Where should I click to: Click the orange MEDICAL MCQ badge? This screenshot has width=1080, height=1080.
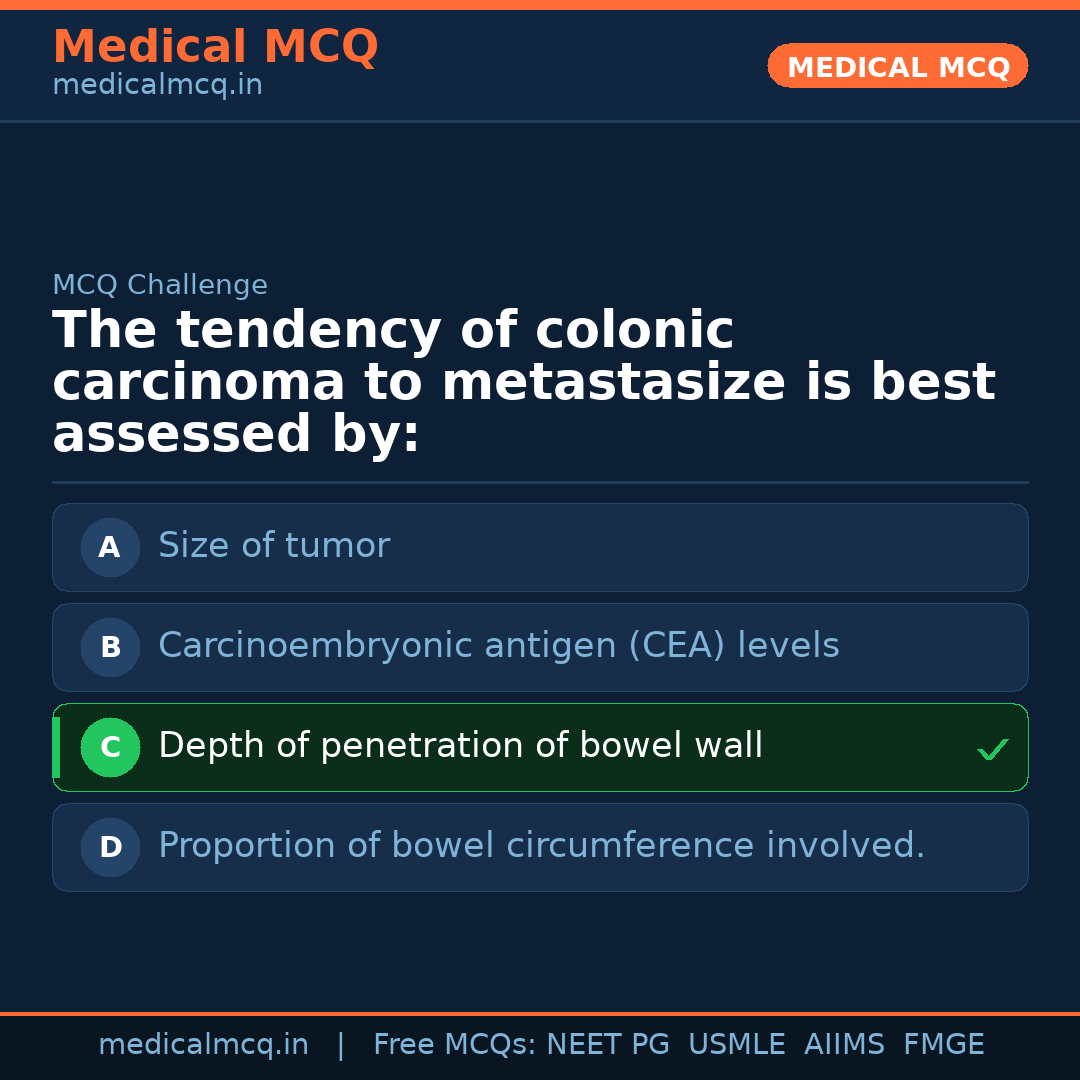(897, 66)
